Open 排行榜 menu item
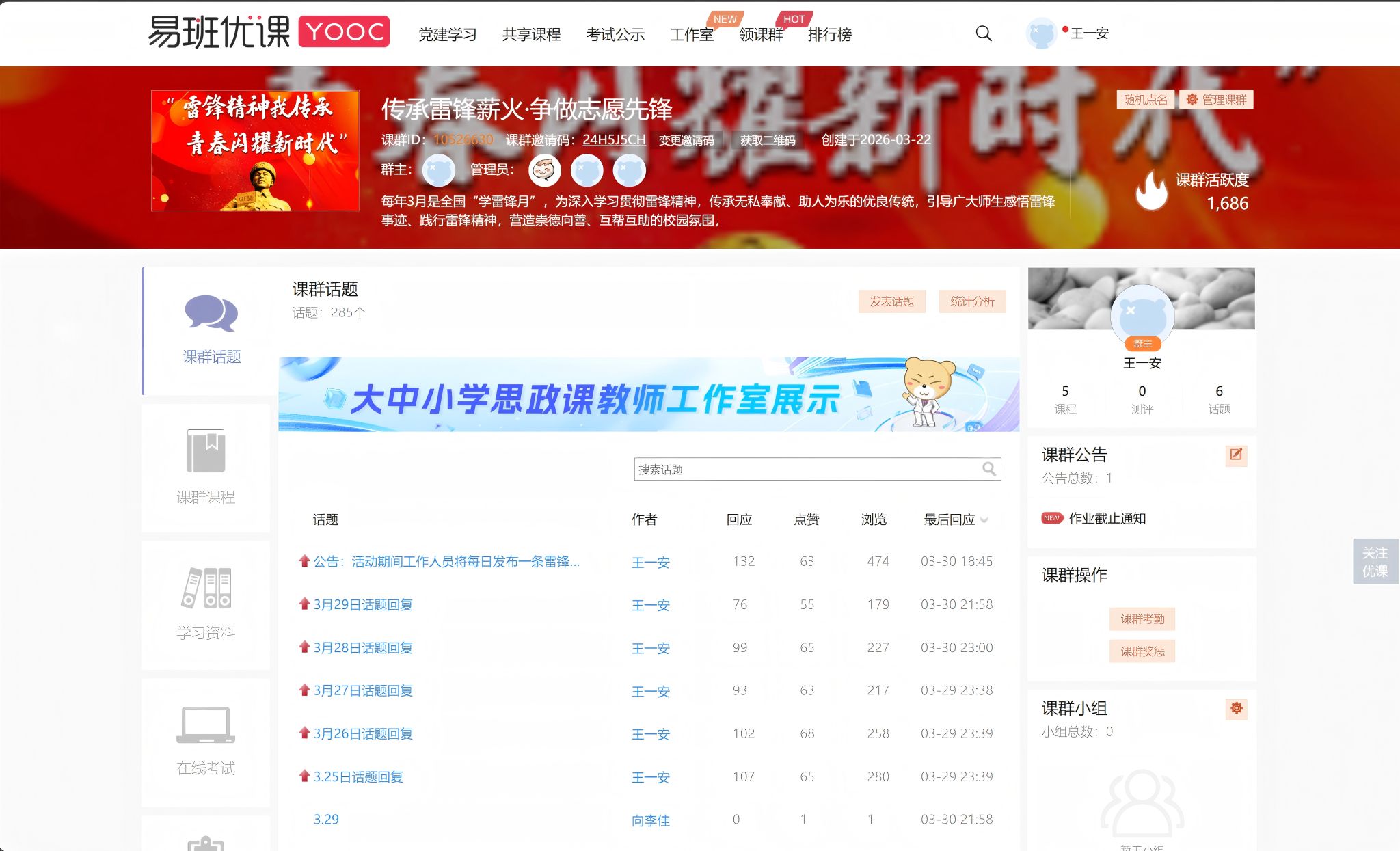The height and width of the screenshot is (851, 1400). pyautogui.click(x=829, y=35)
